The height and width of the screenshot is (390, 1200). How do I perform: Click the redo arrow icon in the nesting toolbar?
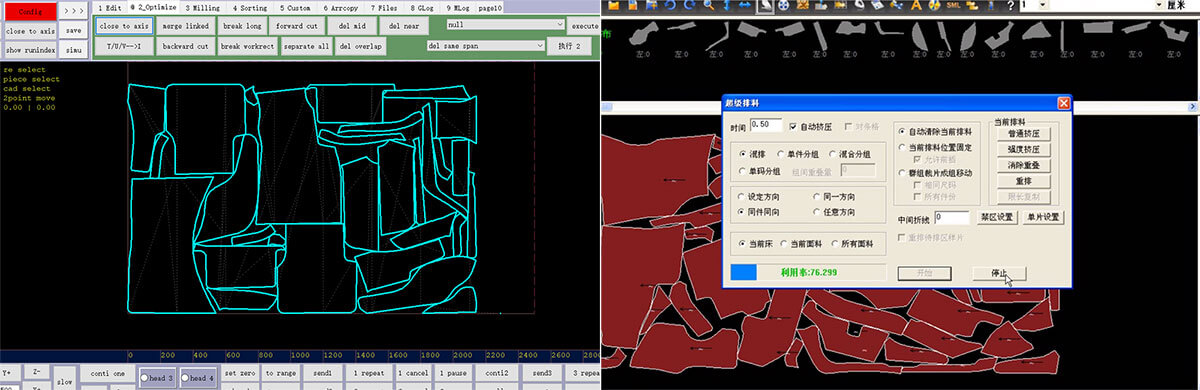tap(690, 5)
